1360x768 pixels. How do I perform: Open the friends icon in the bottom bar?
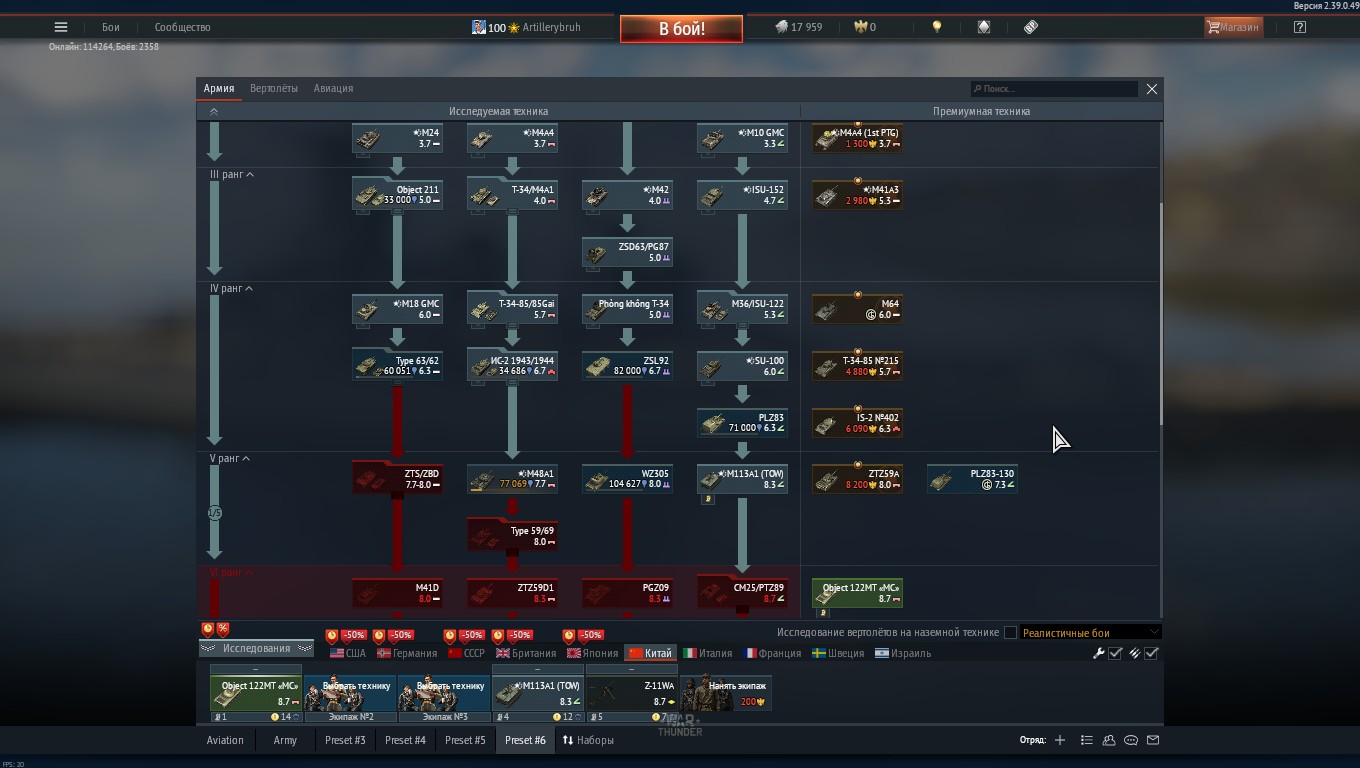[1109, 740]
